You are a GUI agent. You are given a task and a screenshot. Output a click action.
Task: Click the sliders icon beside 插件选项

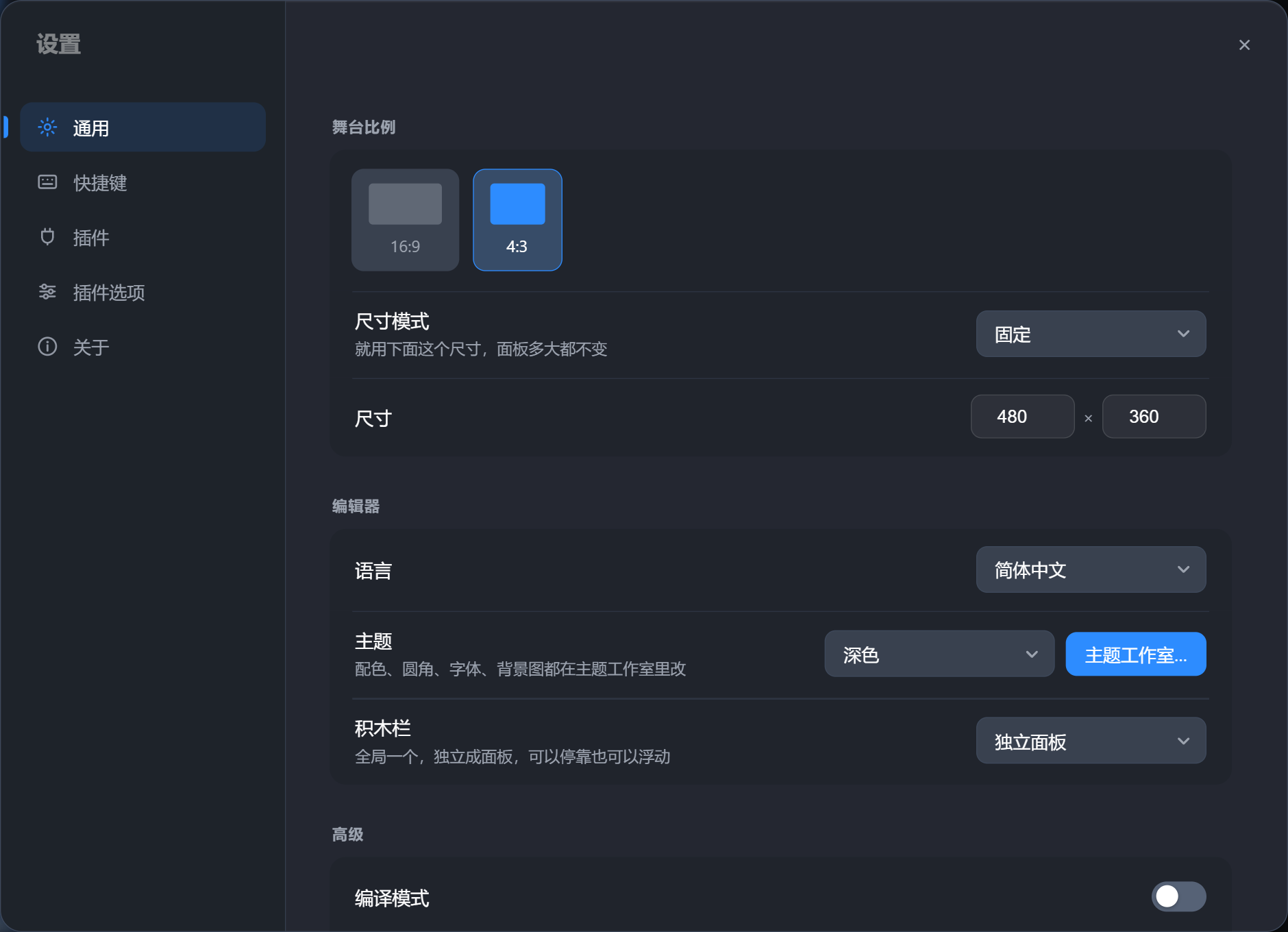coord(47,292)
